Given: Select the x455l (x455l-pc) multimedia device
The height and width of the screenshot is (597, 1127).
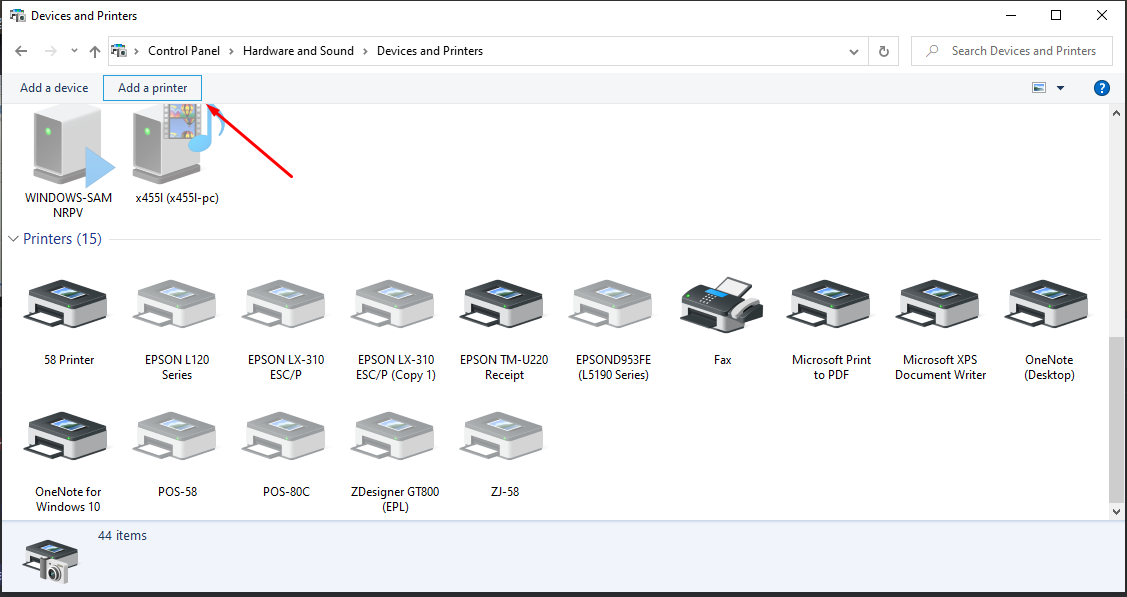Looking at the screenshot, I should (177, 152).
